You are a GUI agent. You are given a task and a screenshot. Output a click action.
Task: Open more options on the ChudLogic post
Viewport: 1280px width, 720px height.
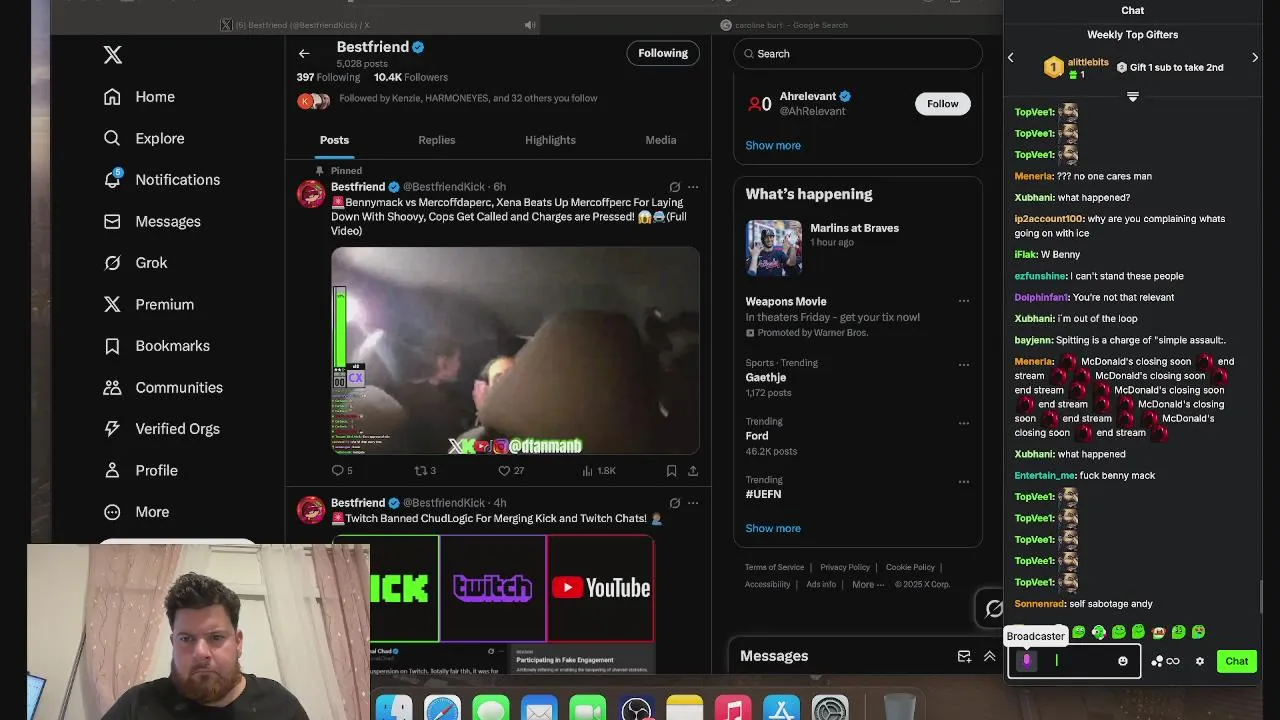click(693, 503)
